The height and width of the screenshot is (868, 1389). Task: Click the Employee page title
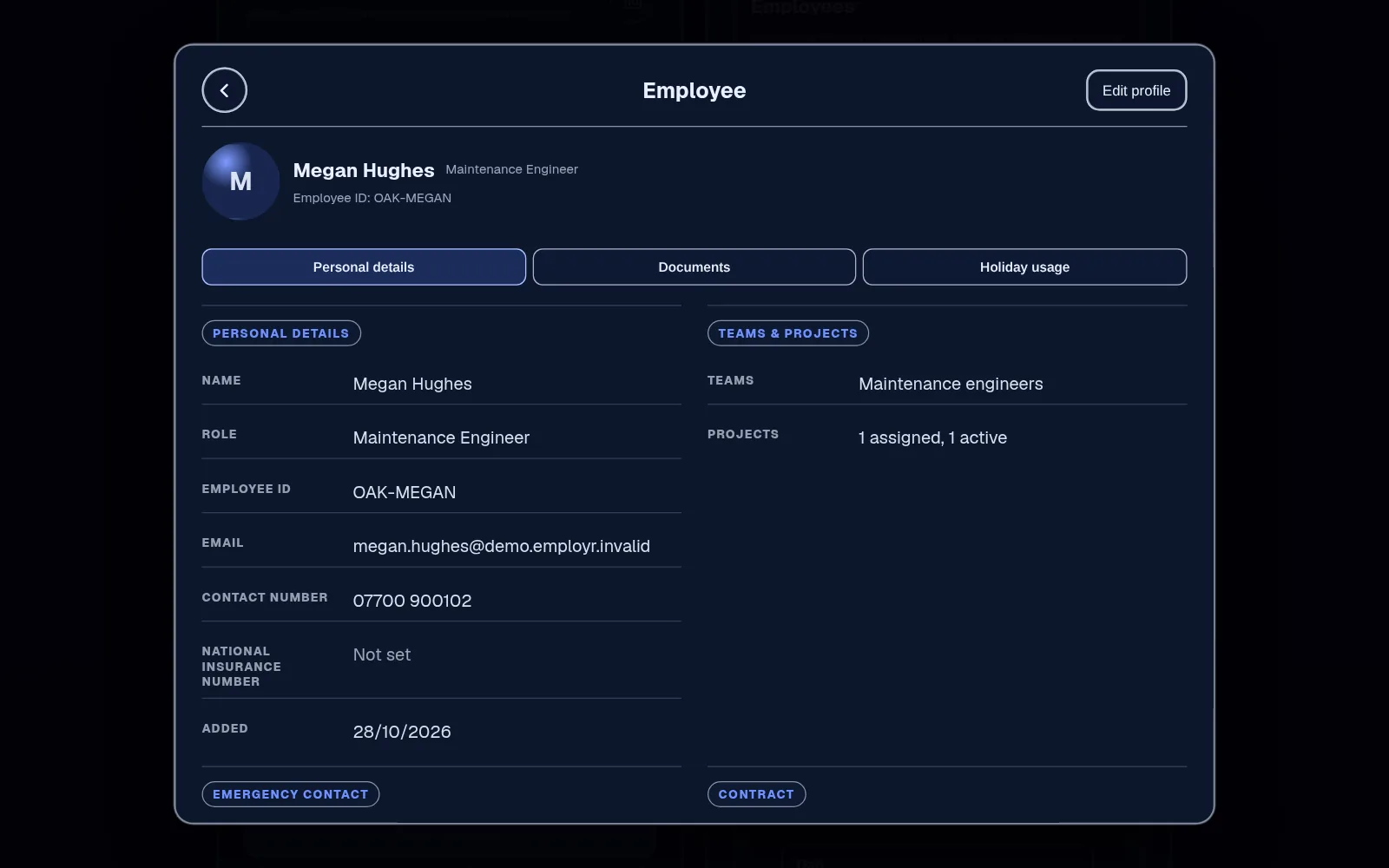point(694,90)
